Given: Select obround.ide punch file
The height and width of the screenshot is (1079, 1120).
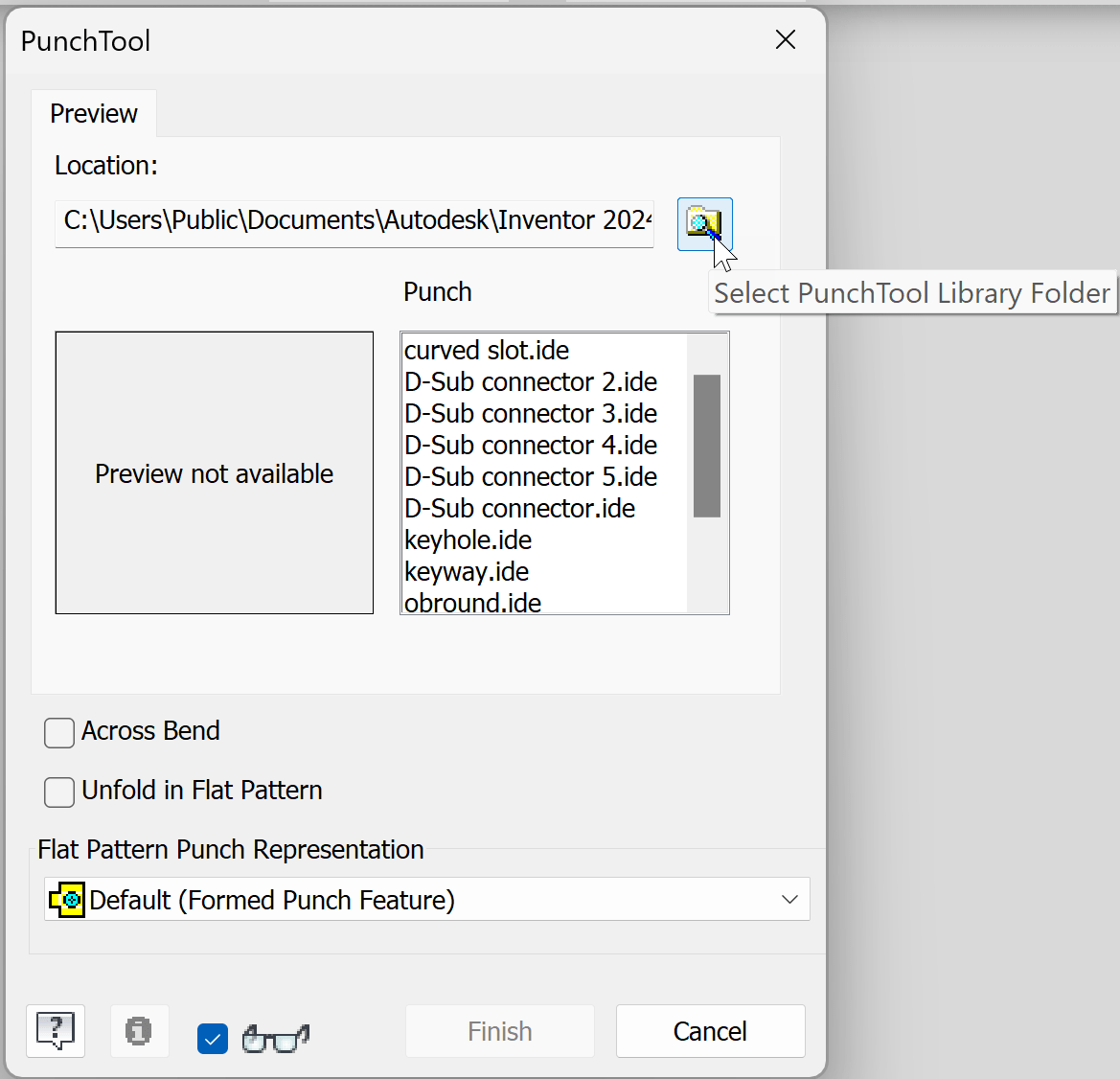Looking at the screenshot, I should 472,603.
